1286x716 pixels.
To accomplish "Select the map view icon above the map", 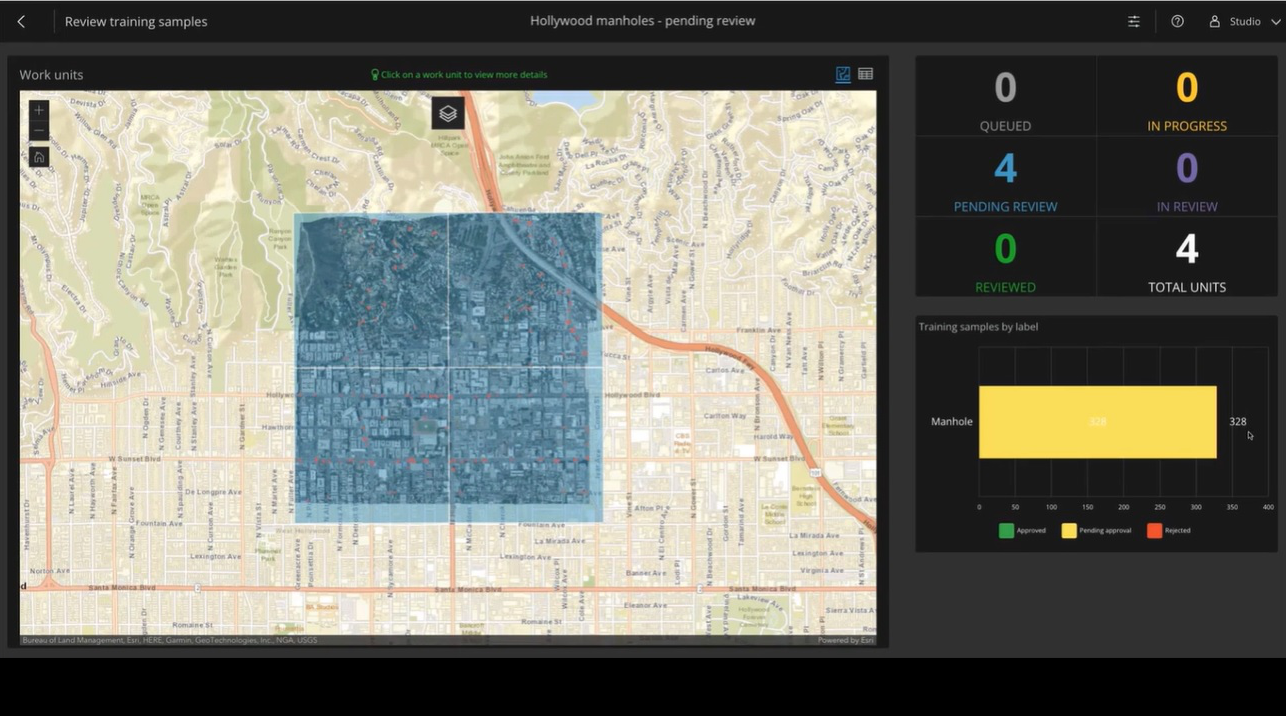I will [843, 73].
